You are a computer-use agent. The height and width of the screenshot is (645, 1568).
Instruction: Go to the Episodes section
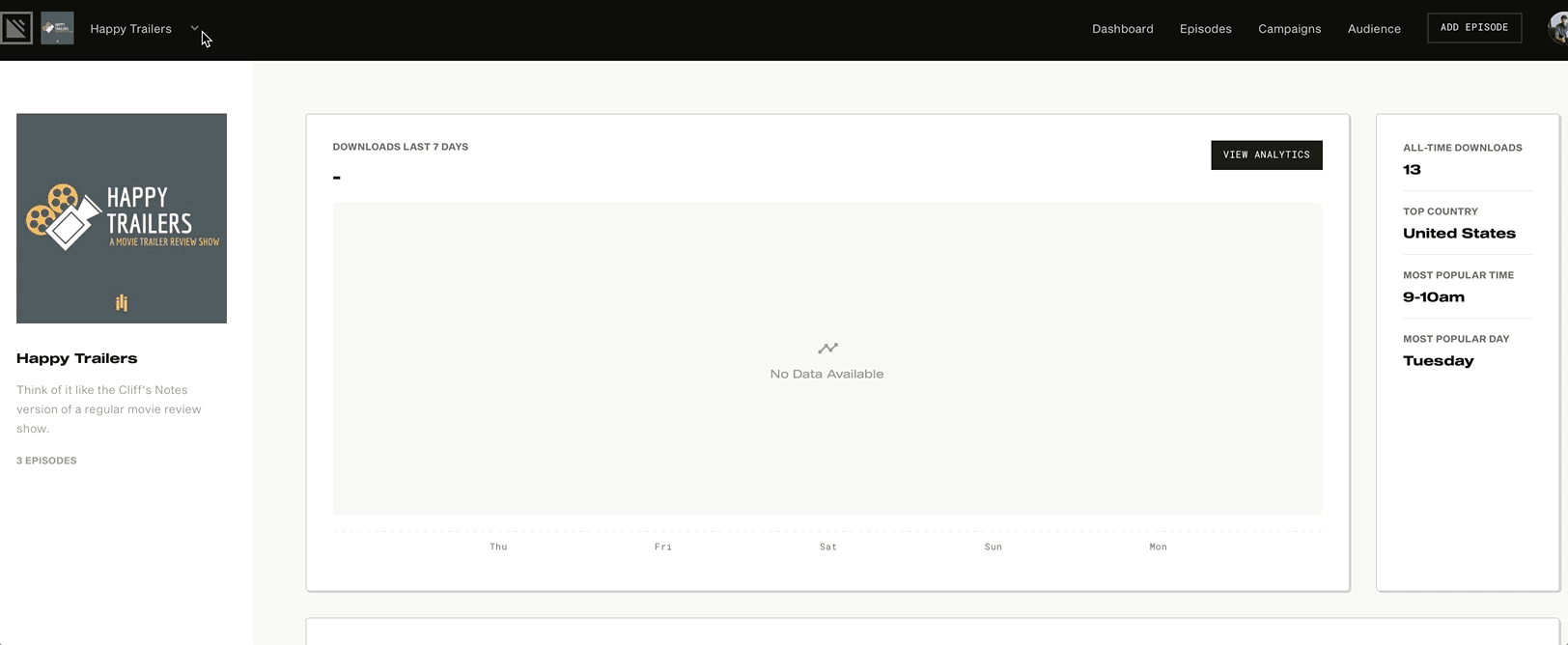(x=1205, y=29)
